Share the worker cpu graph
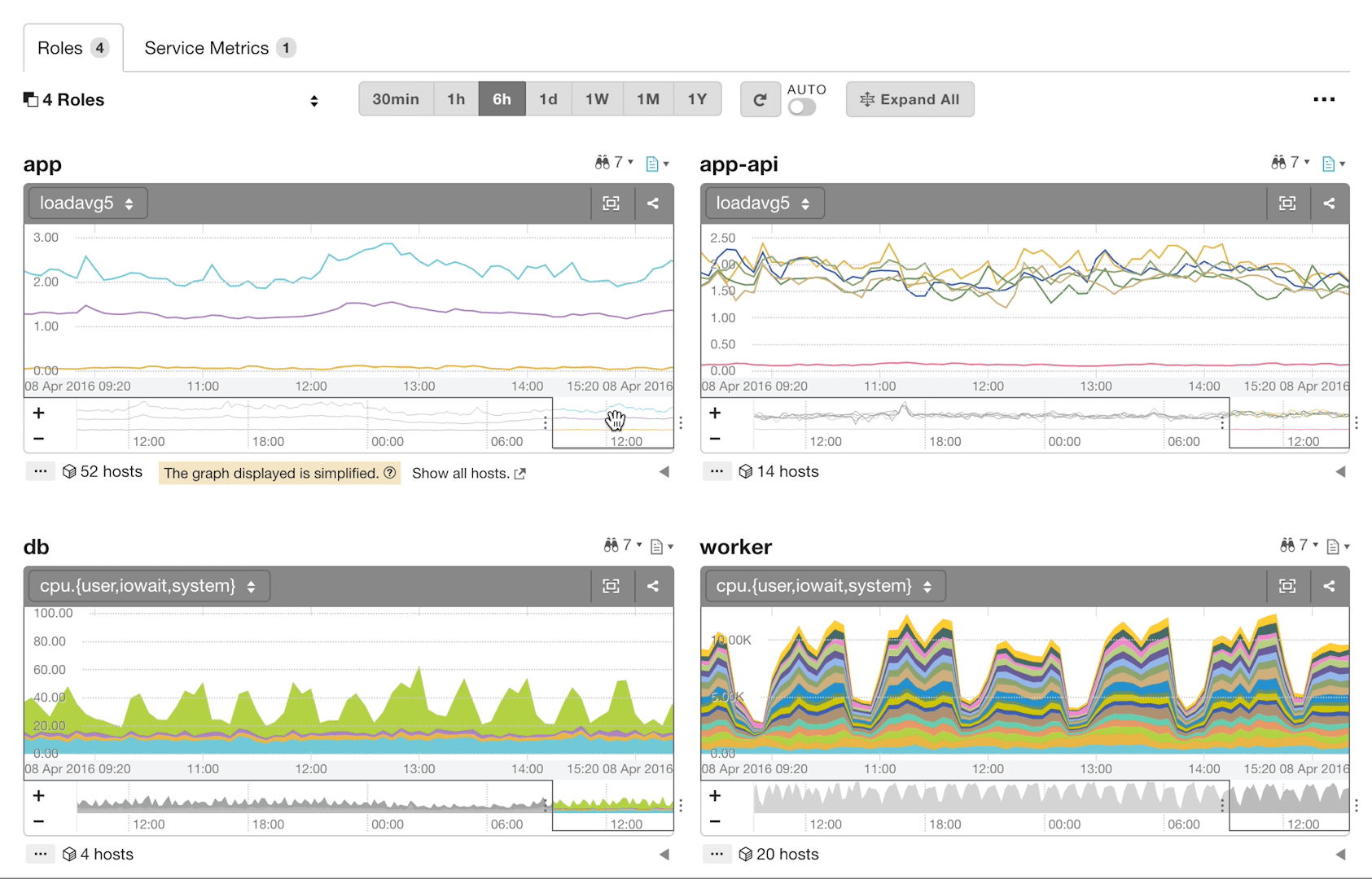The image size is (1372, 879). point(1330,585)
